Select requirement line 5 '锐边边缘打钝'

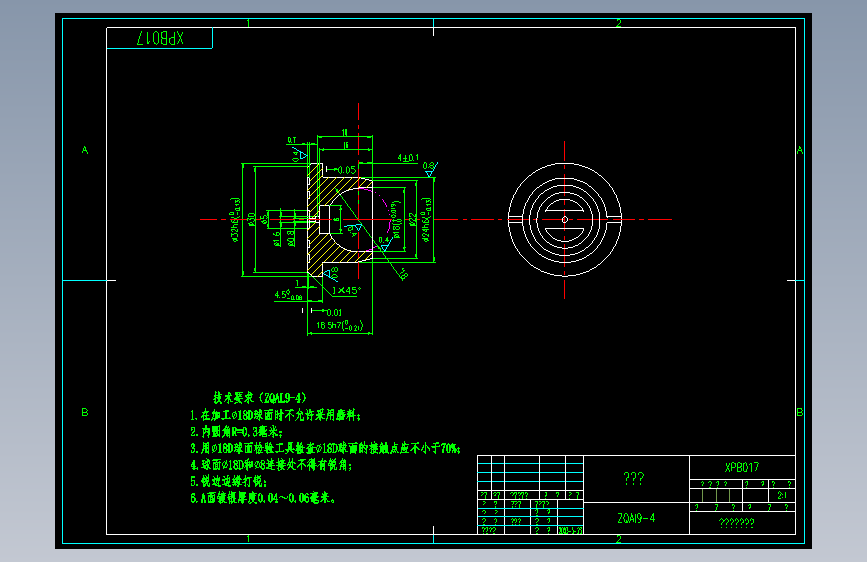pos(228,481)
